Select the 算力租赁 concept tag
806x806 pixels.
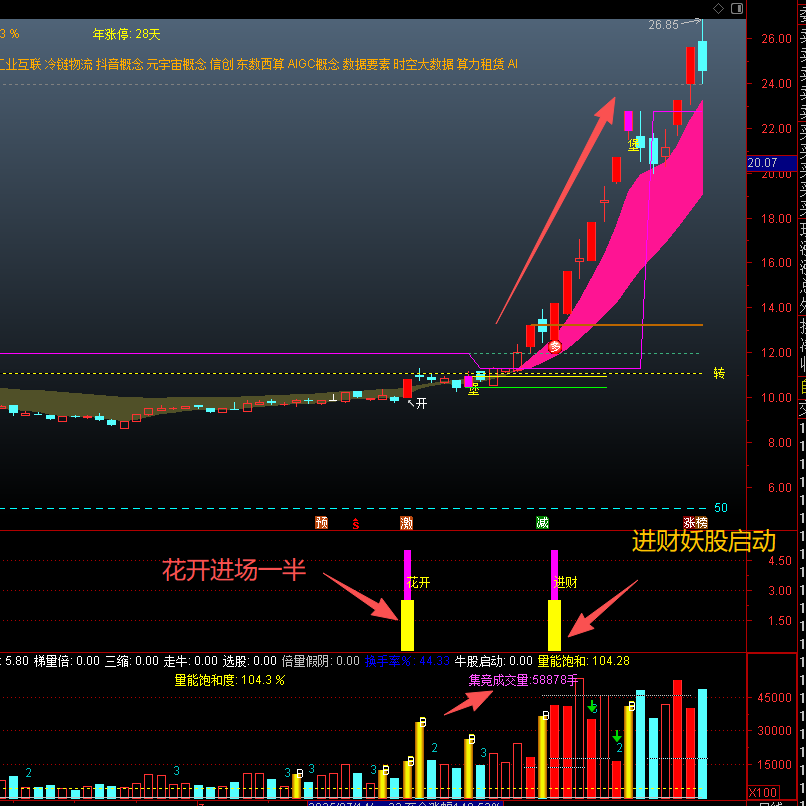click(481, 64)
